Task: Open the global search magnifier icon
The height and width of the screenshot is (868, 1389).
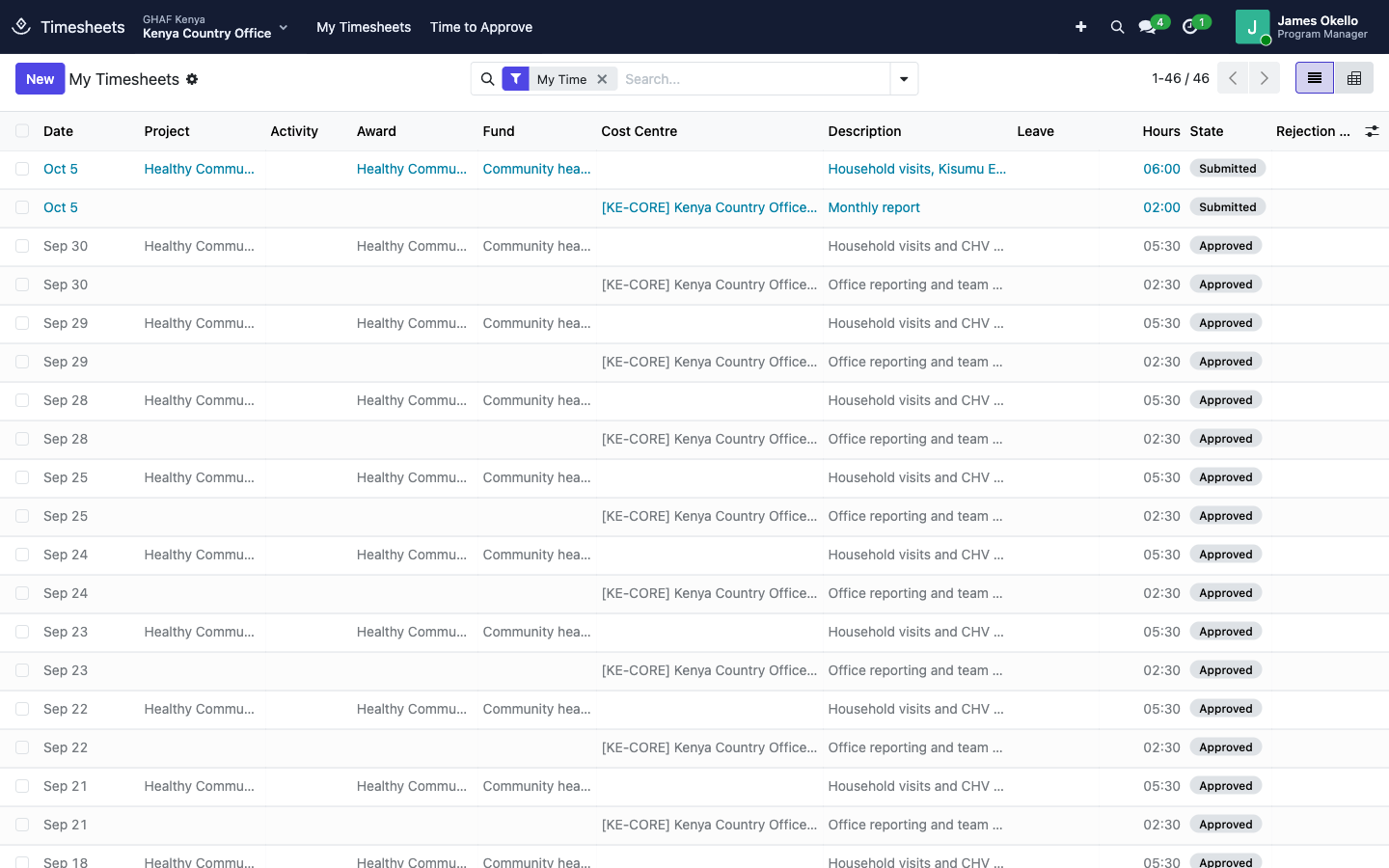Action: [1117, 27]
